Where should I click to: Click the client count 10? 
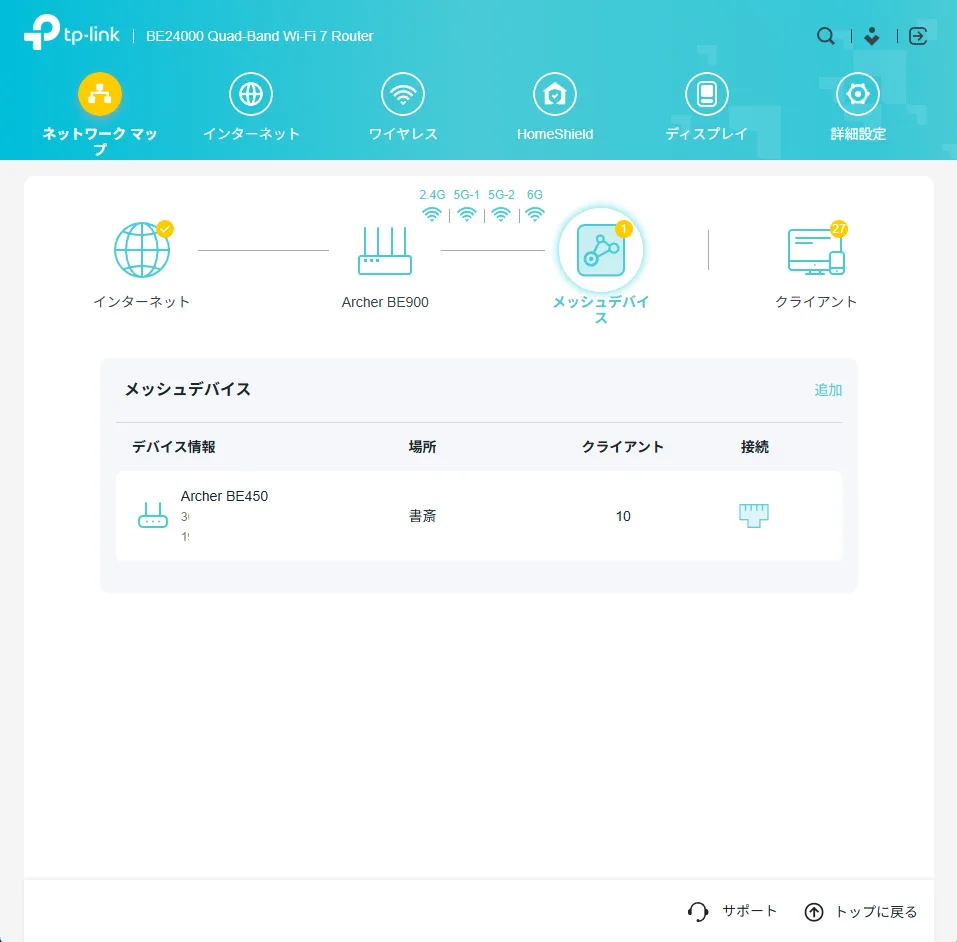(623, 516)
